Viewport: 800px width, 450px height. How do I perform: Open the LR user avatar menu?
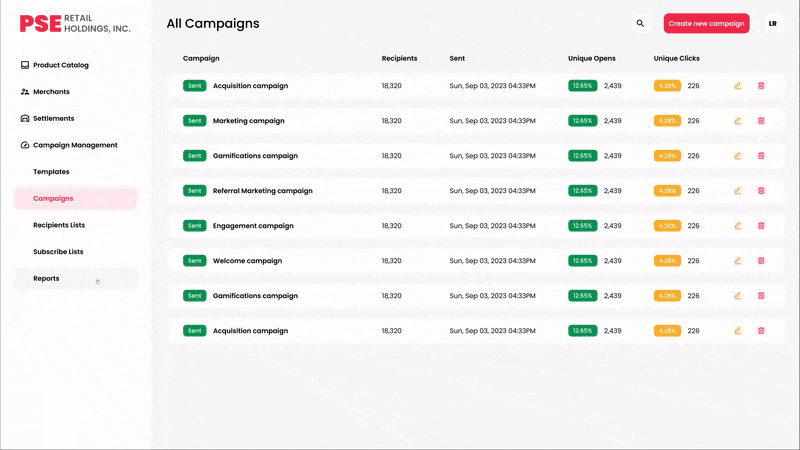(773, 23)
